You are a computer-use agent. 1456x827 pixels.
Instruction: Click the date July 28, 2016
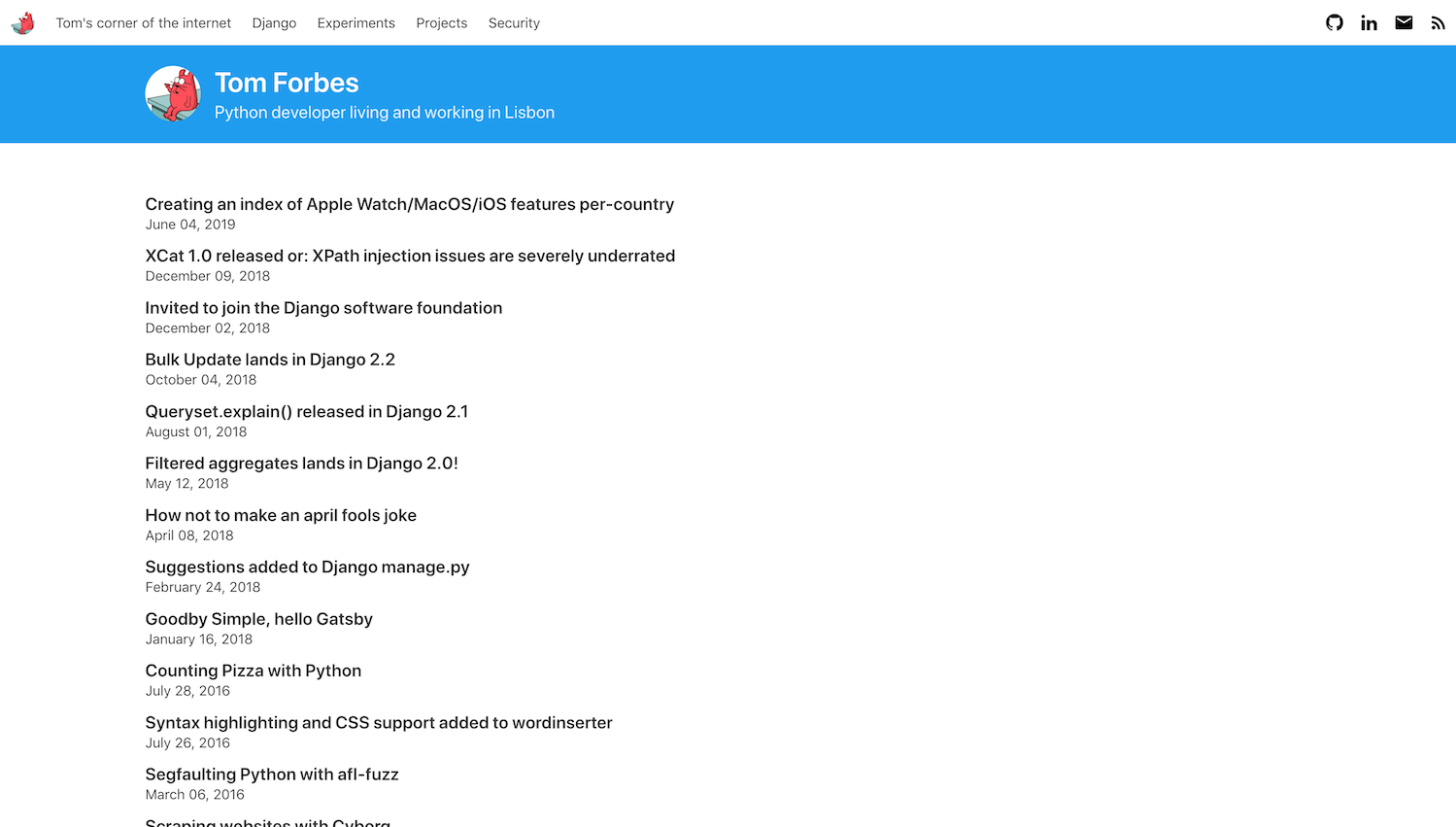tap(187, 691)
